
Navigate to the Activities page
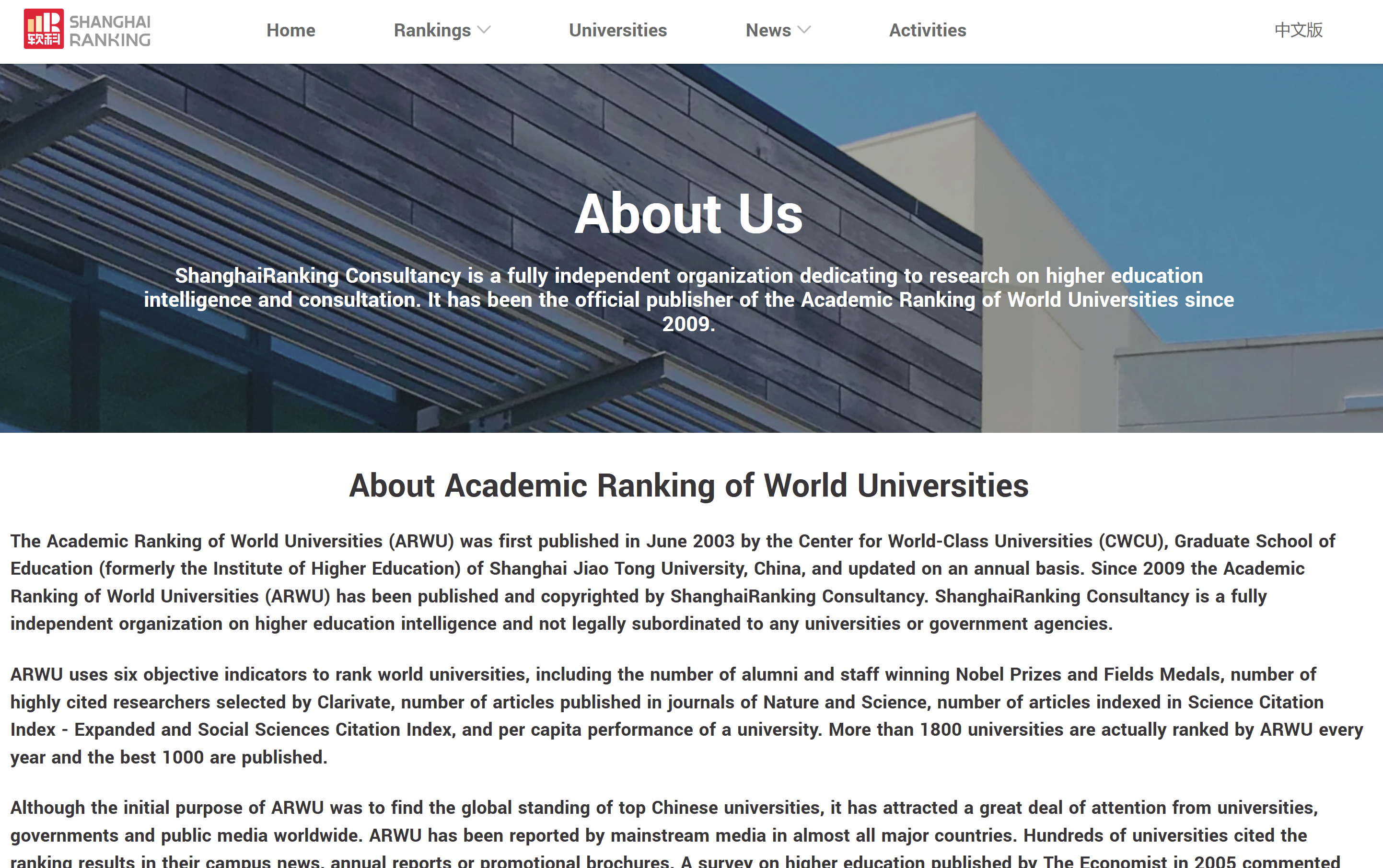click(927, 30)
